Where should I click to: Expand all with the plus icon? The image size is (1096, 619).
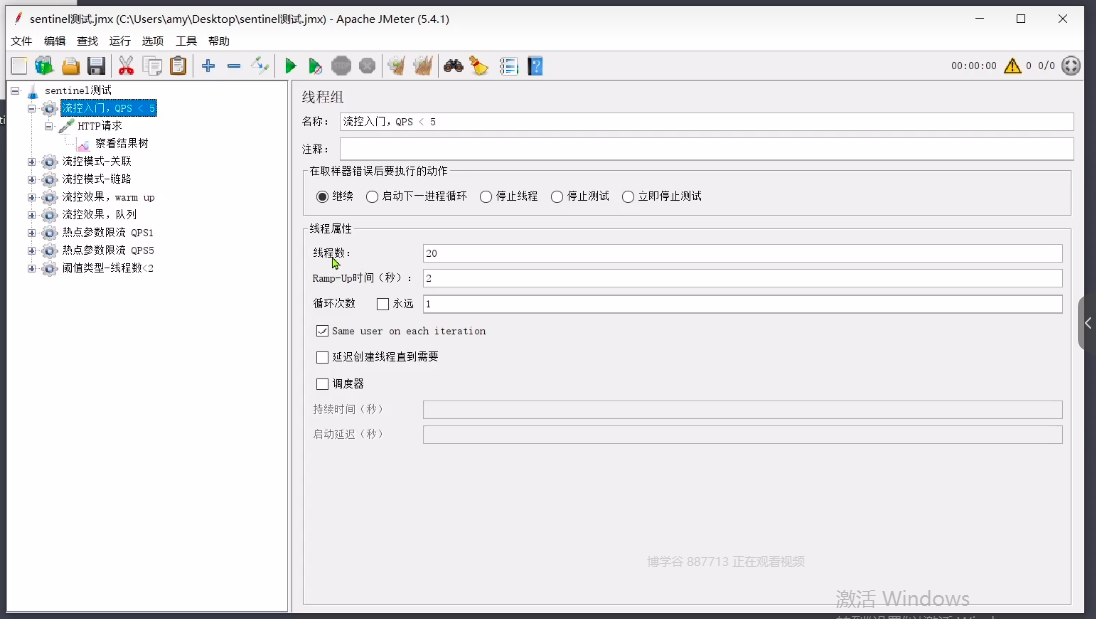coord(208,66)
